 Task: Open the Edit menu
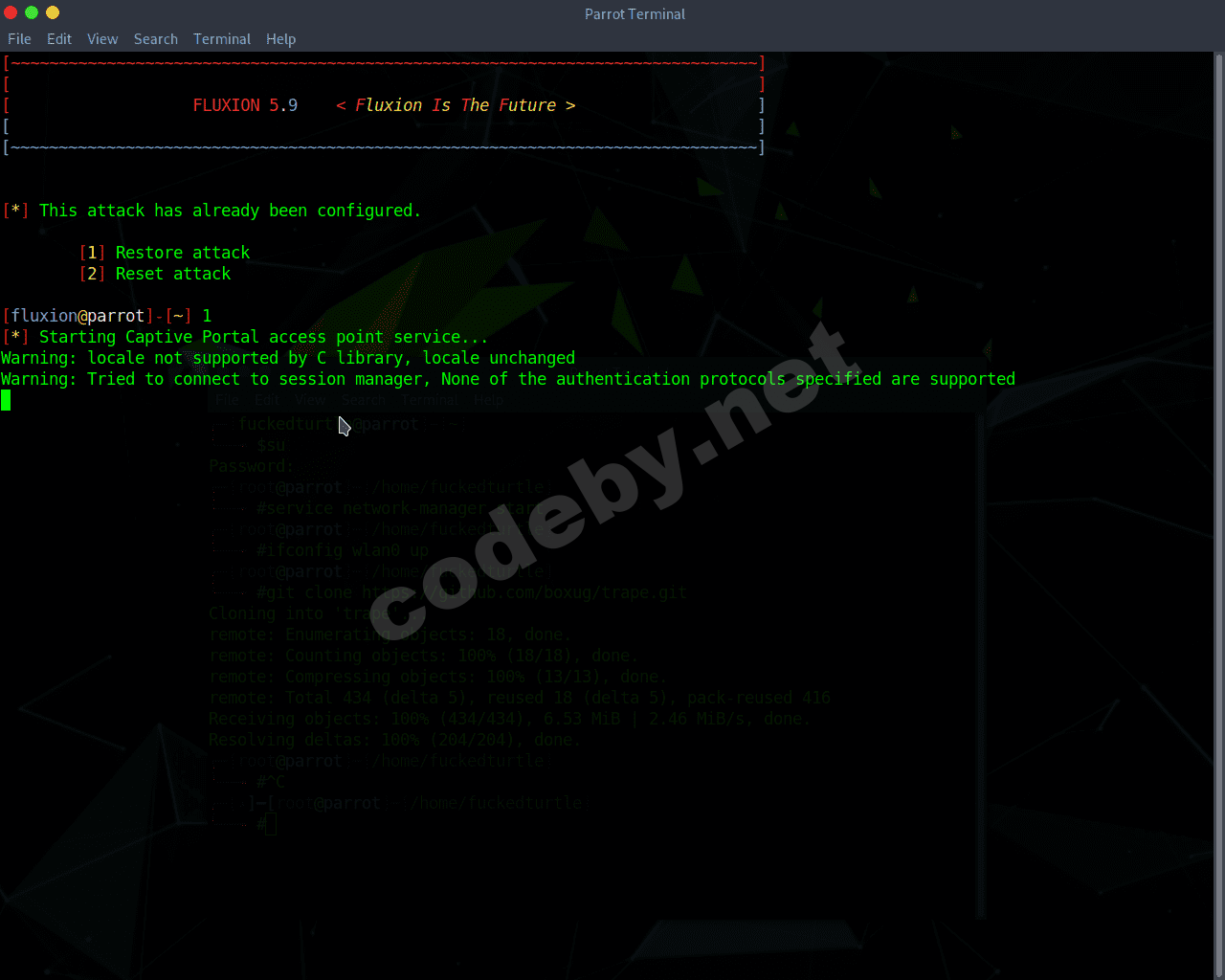[58, 39]
